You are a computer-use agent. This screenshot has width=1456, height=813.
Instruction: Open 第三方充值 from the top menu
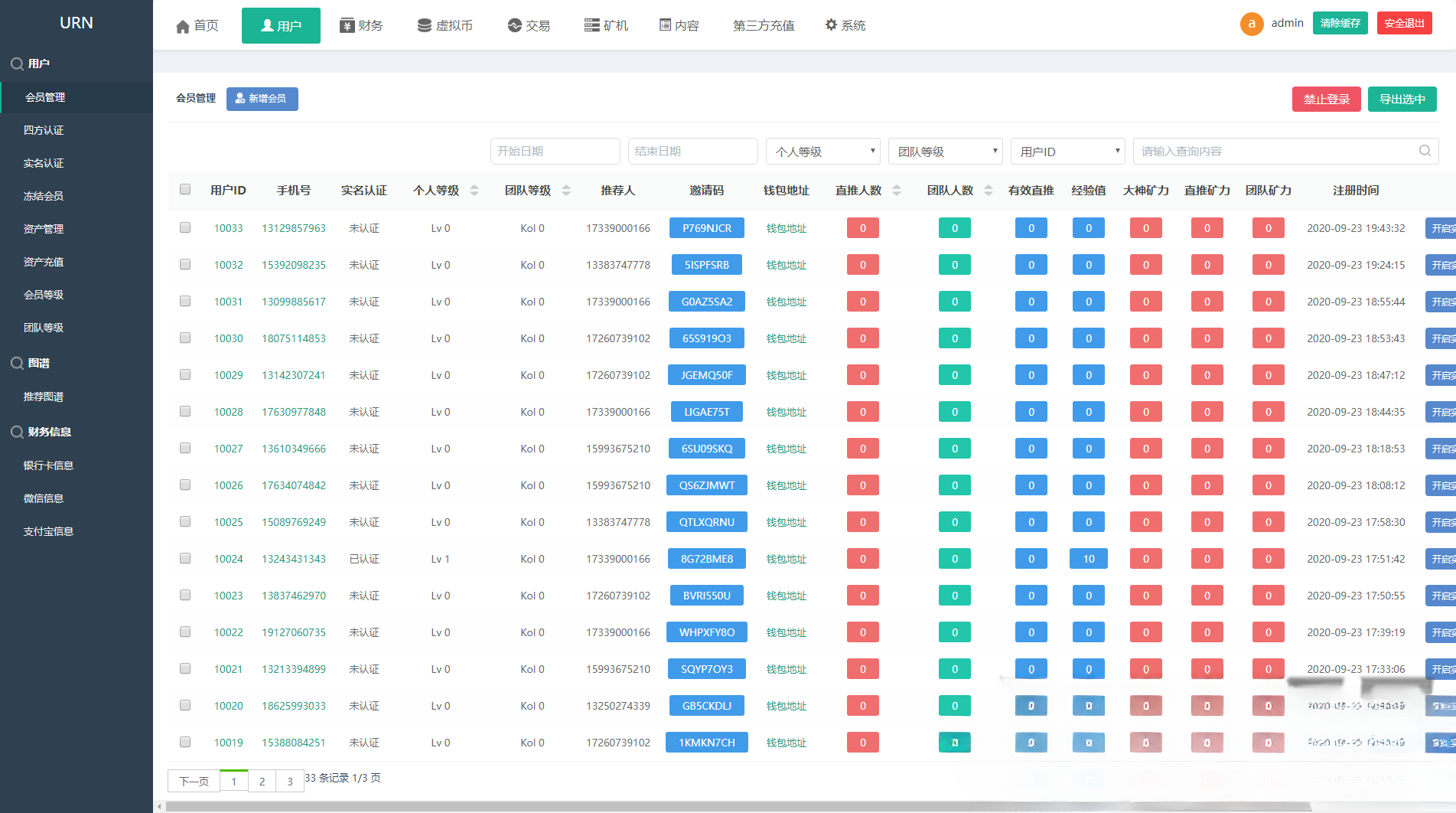(x=763, y=24)
